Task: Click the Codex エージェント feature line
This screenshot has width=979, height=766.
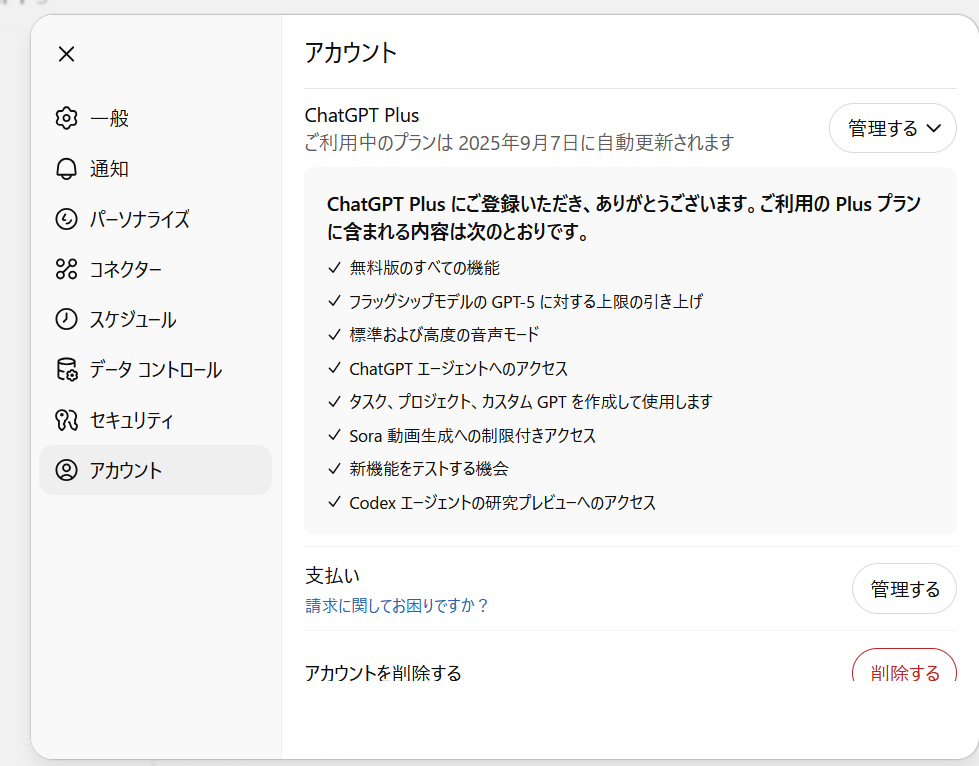Action: [503, 503]
